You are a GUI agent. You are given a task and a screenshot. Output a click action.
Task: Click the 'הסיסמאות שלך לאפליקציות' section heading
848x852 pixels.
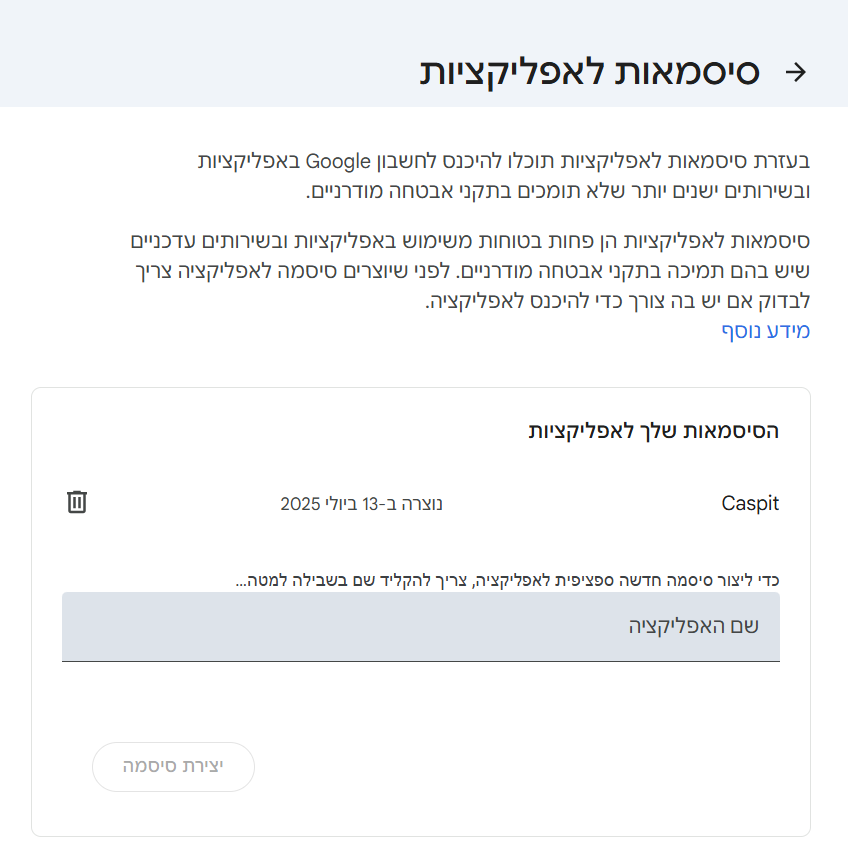click(x=654, y=431)
